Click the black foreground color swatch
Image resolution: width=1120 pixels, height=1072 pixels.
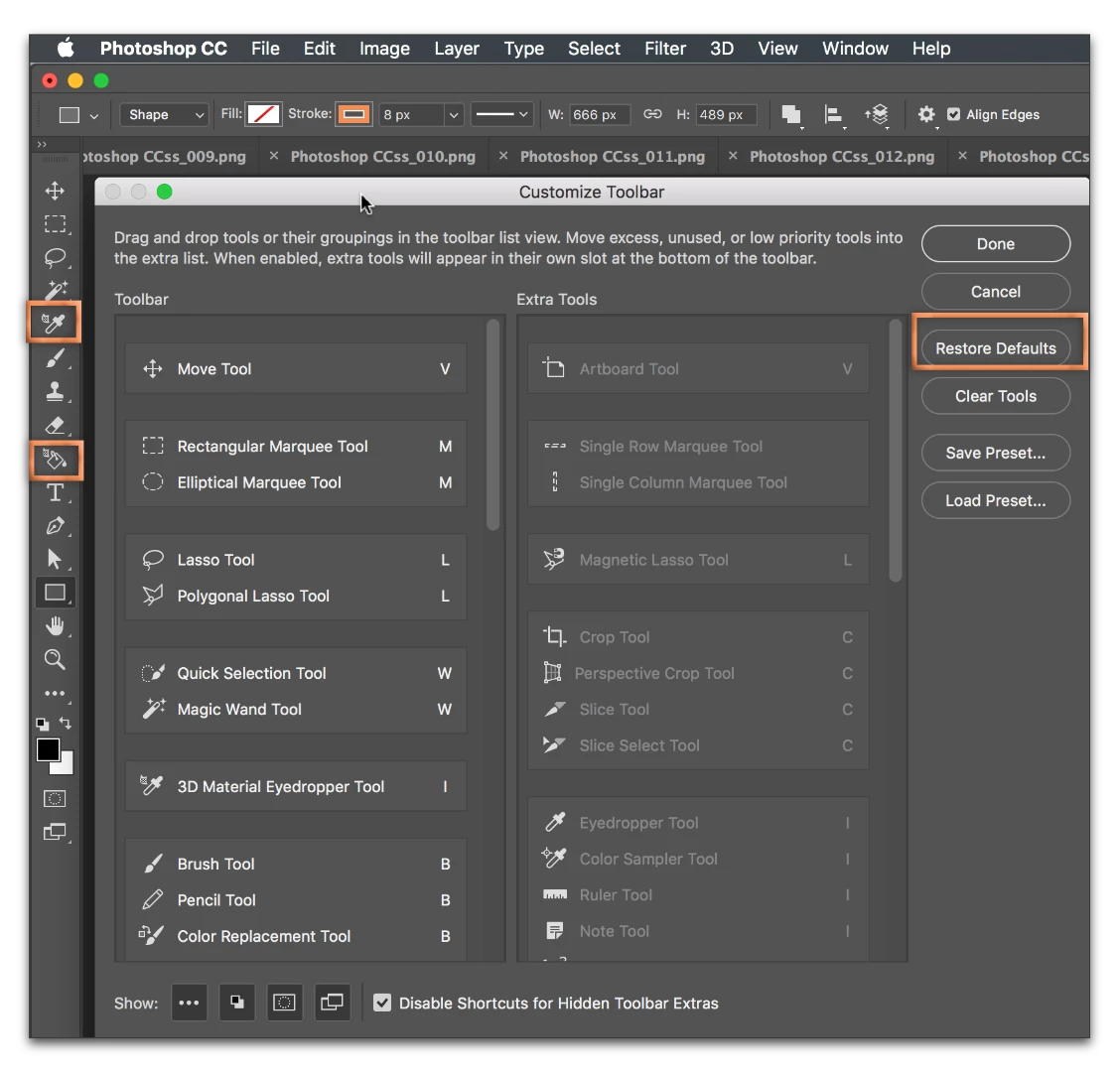click(48, 749)
